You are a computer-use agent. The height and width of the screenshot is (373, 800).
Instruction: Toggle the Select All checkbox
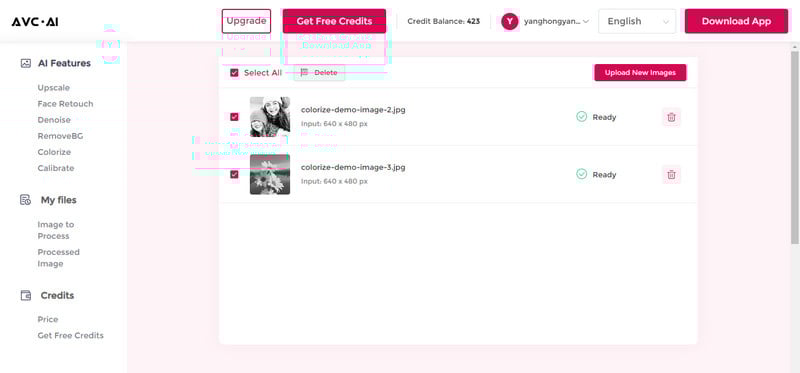point(234,73)
